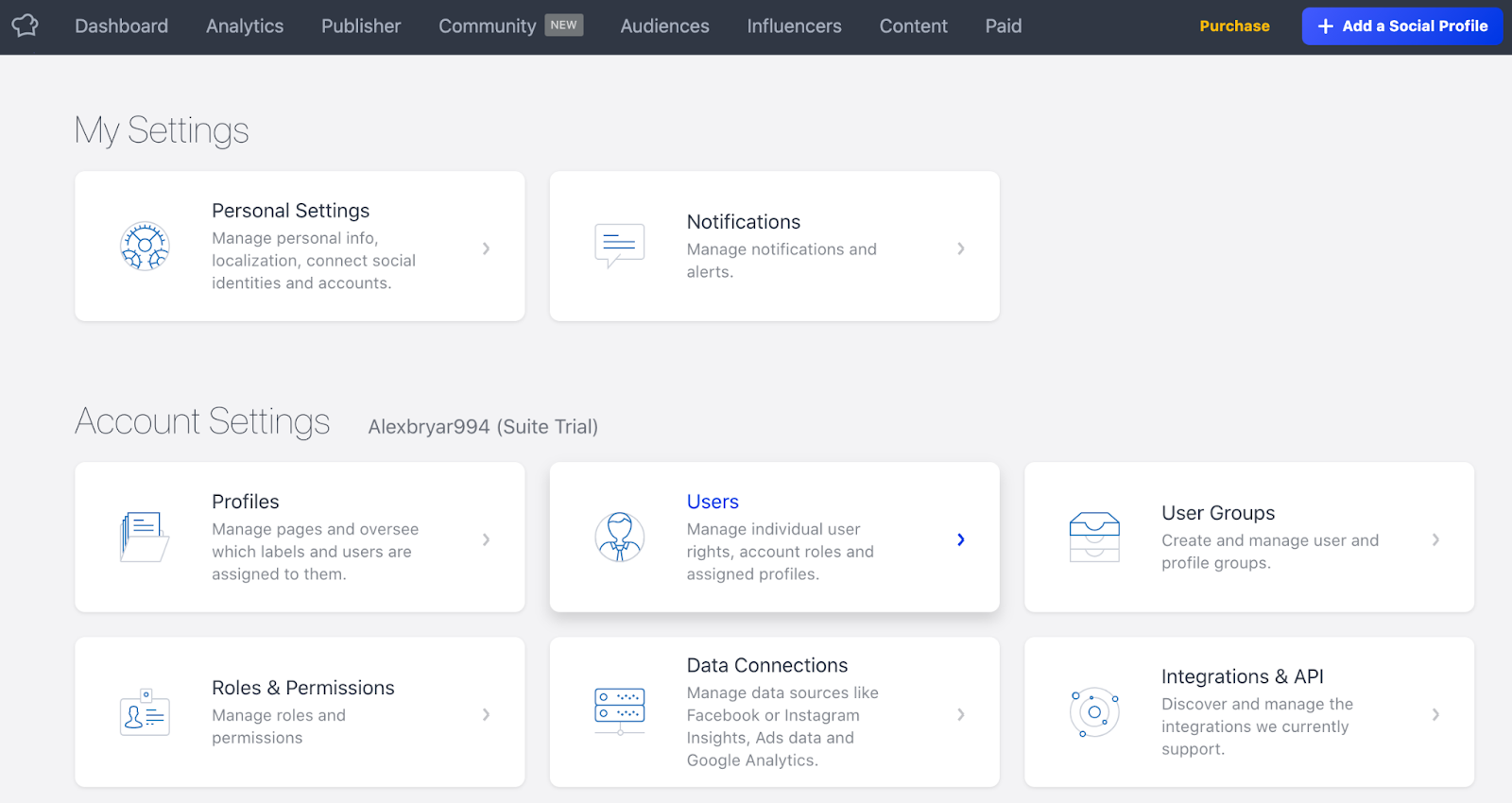Open the Publisher section
Viewport: 1512px width, 803px height.
click(x=361, y=26)
